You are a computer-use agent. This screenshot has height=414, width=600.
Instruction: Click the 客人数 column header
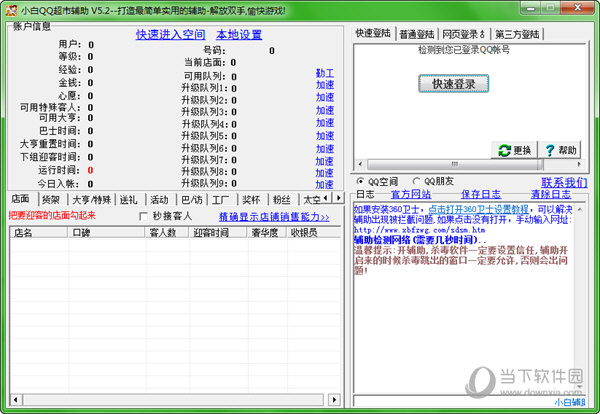[167, 232]
